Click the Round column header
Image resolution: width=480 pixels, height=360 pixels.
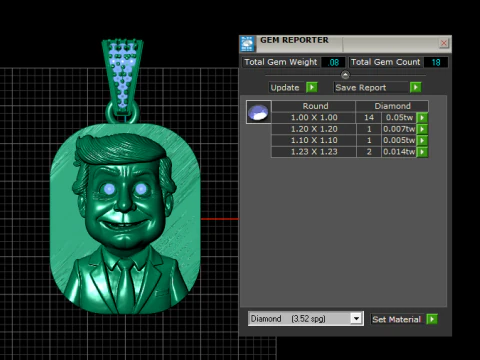pos(315,106)
